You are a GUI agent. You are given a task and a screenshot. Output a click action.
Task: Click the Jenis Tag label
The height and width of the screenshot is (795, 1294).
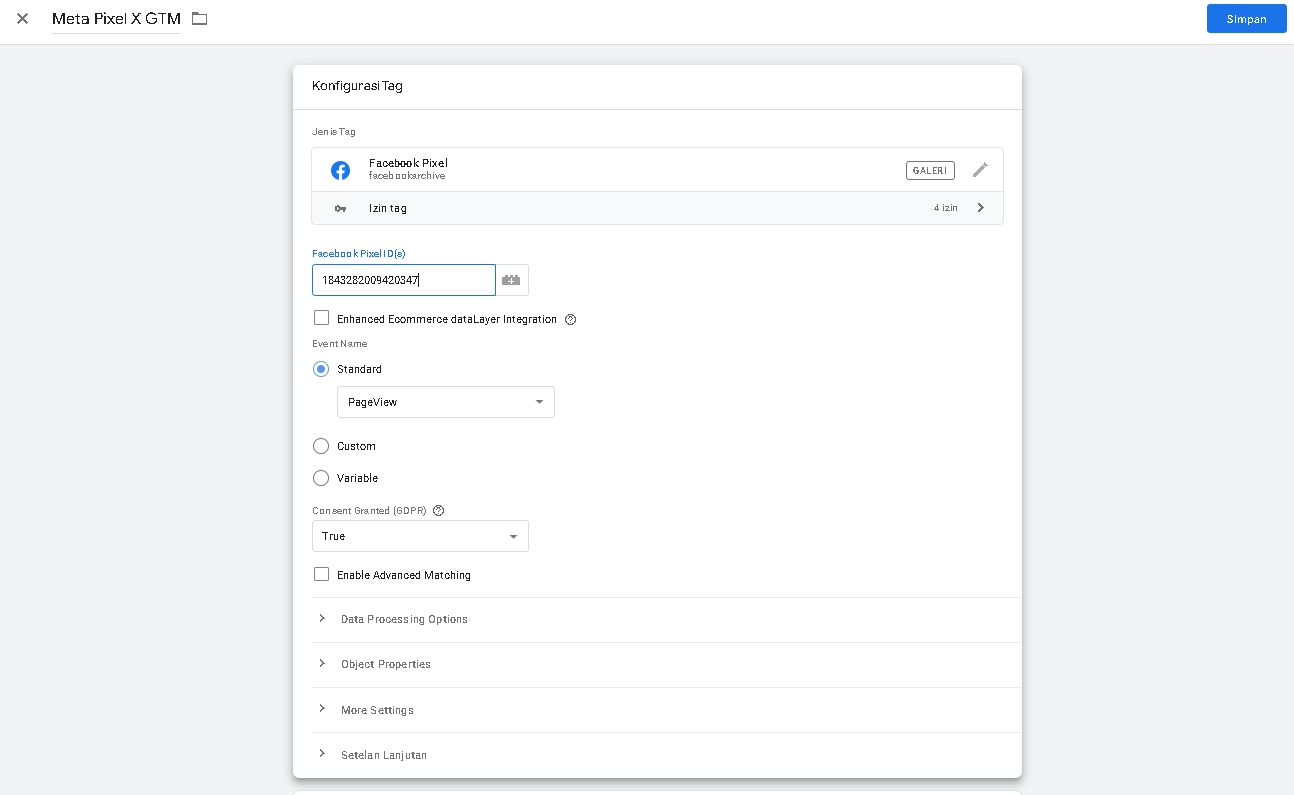click(x=334, y=132)
